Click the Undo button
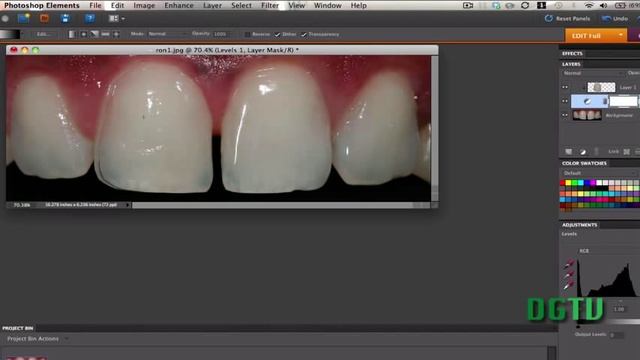The width and height of the screenshot is (640, 360). (x=615, y=18)
